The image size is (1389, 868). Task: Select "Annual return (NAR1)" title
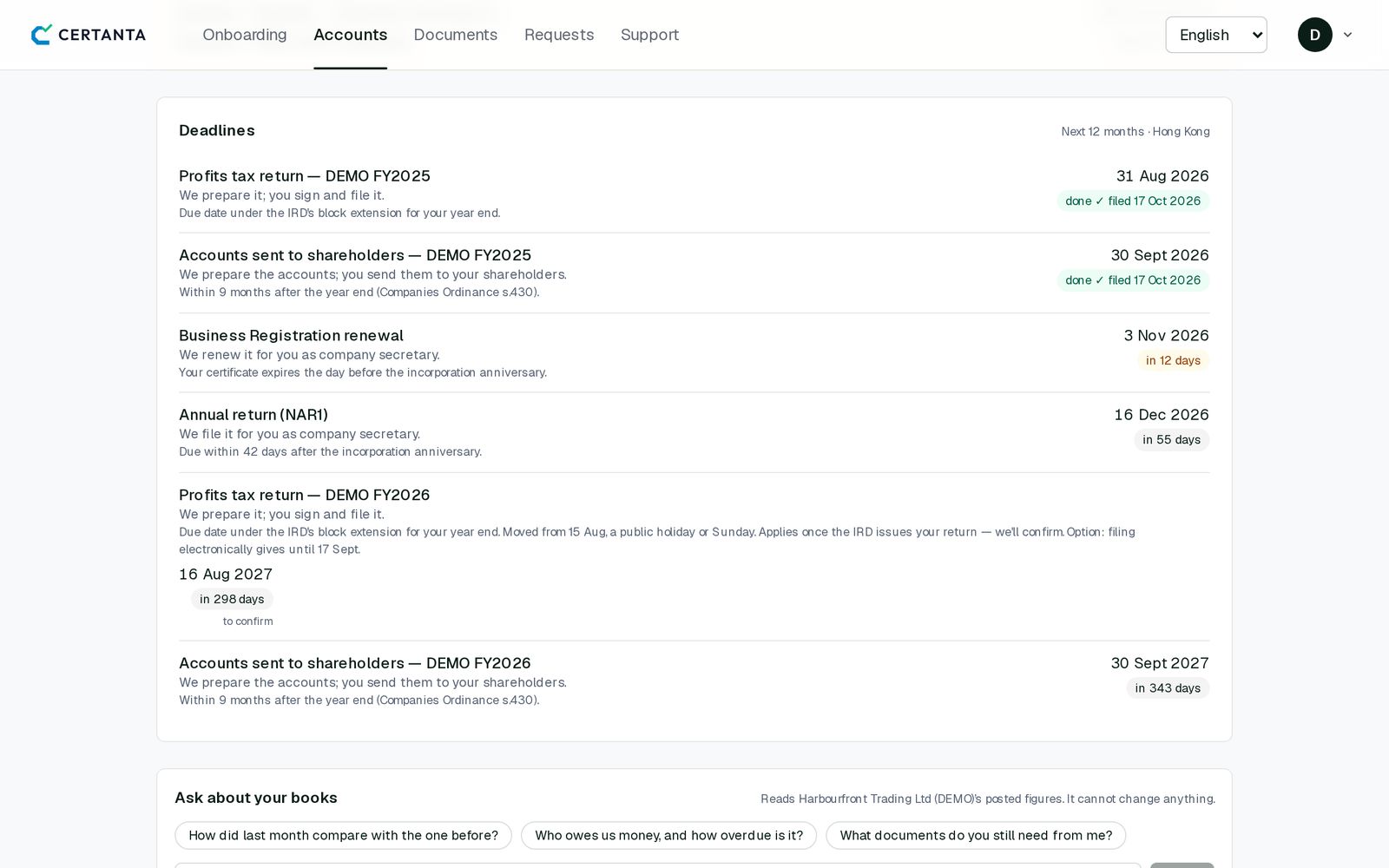(253, 415)
